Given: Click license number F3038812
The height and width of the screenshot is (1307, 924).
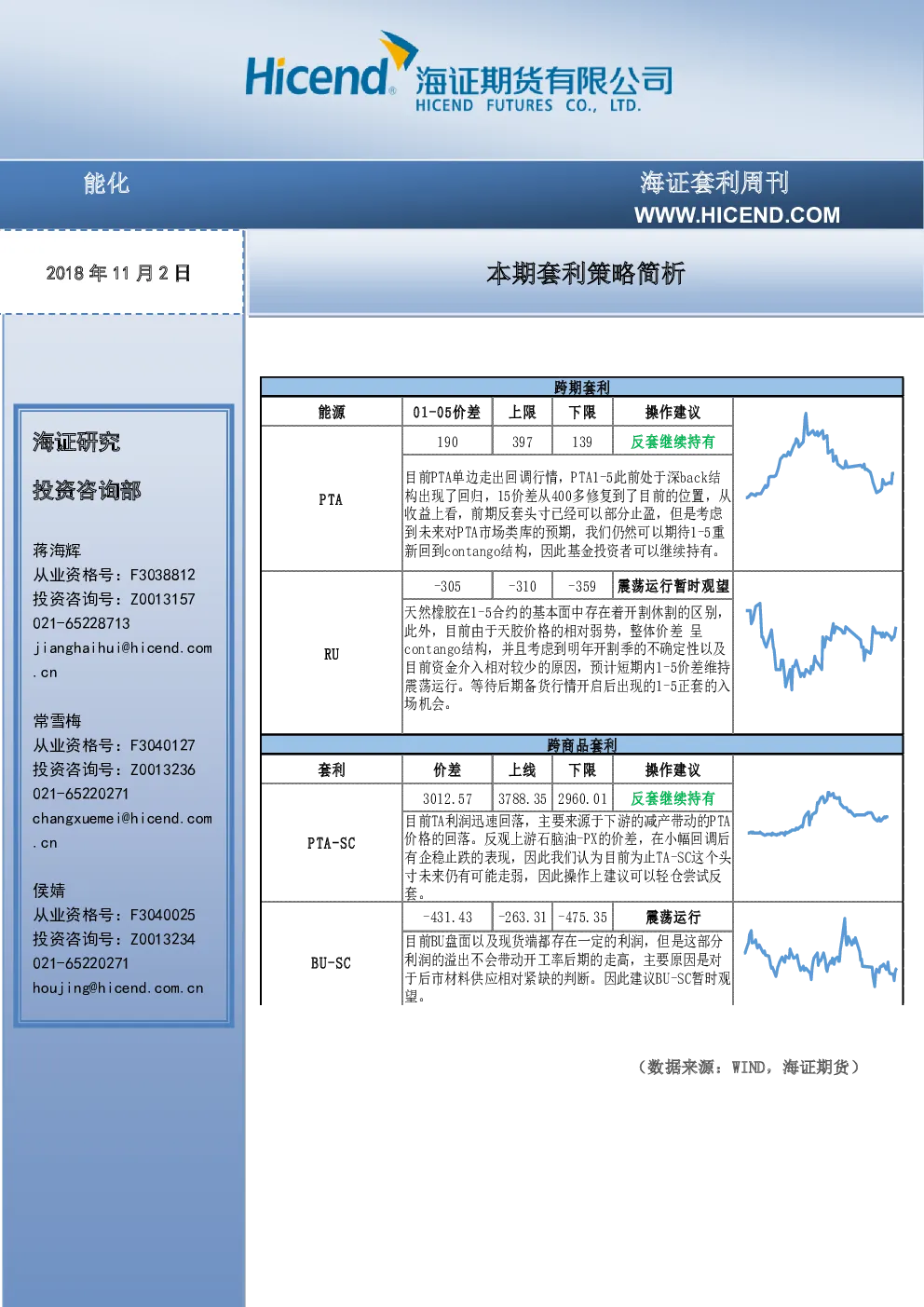Looking at the screenshot, I should pos(163,575).
